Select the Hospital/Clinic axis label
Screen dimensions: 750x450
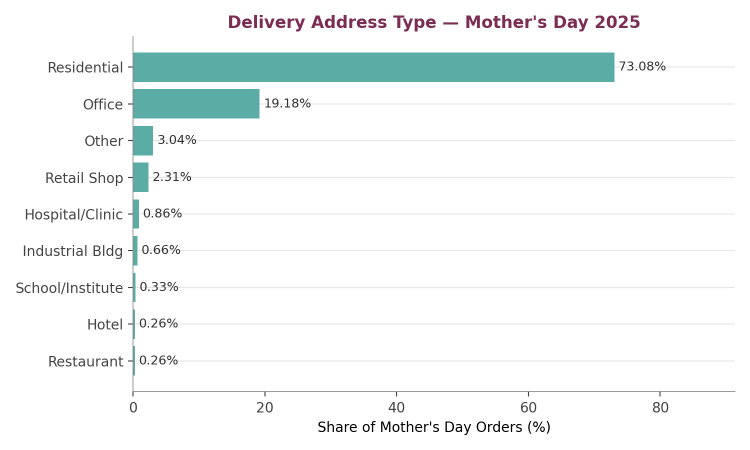[x=74, y=214]
